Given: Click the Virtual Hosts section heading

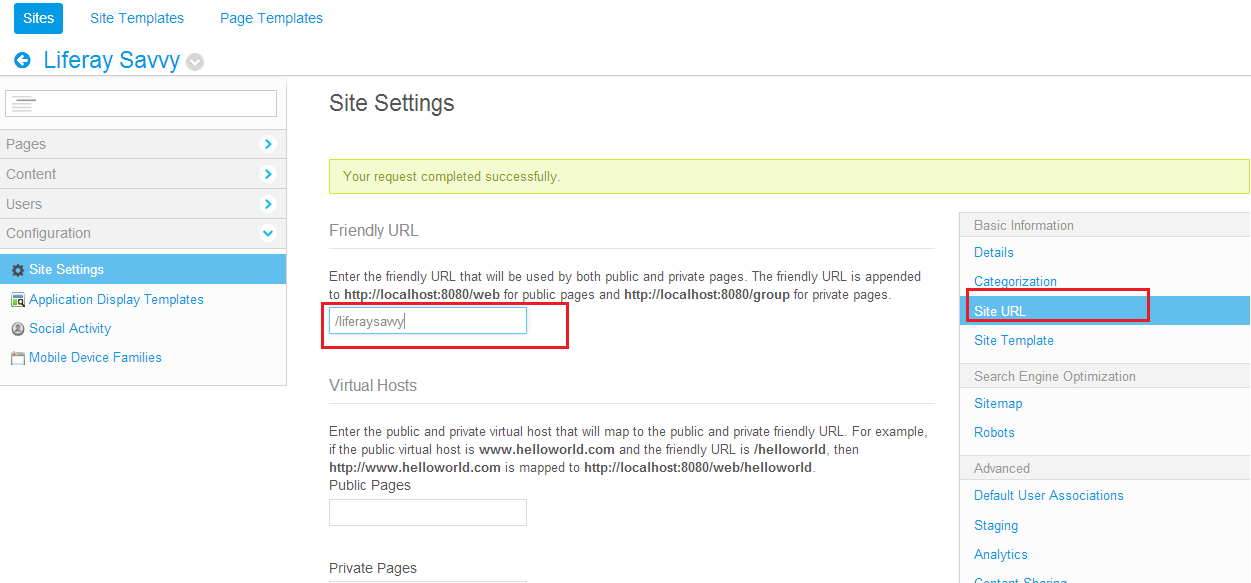Looking at the screenshot, I should click(x=373, y=385).
